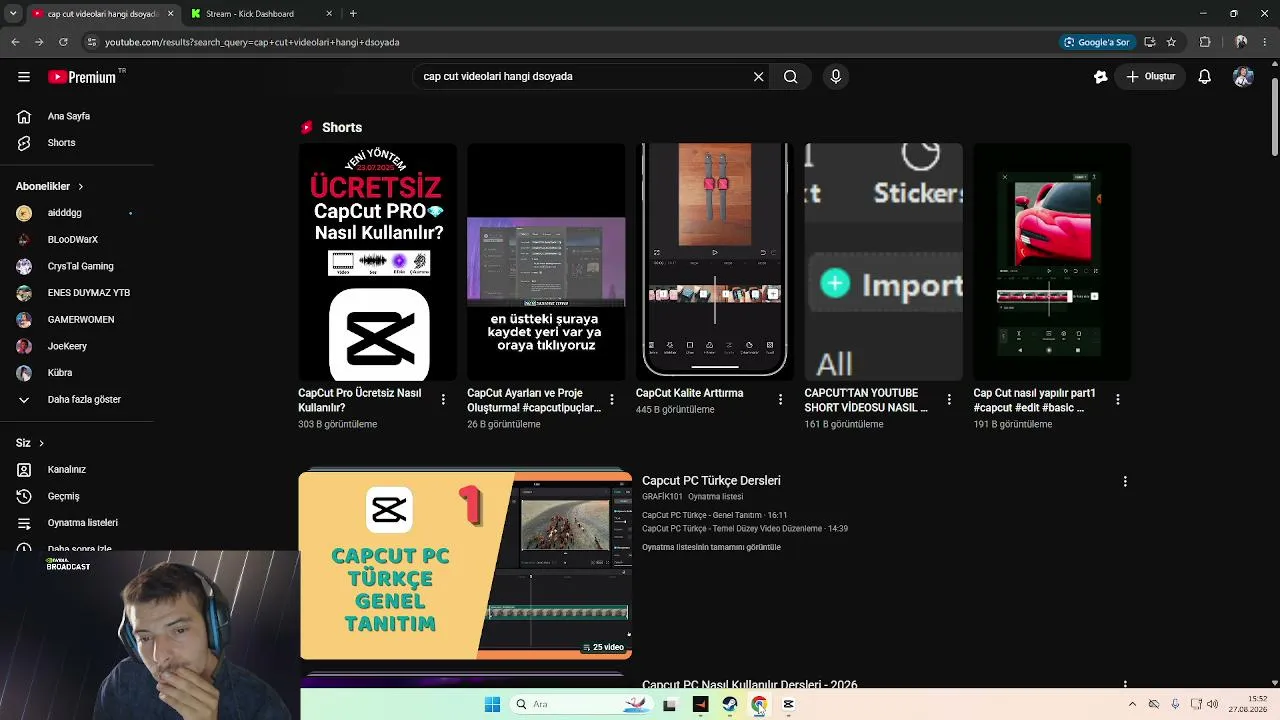Screen dimensions: 1280x720
Task: Open the browser extensions puzzle icon
Action: (x=1205, y=42)
